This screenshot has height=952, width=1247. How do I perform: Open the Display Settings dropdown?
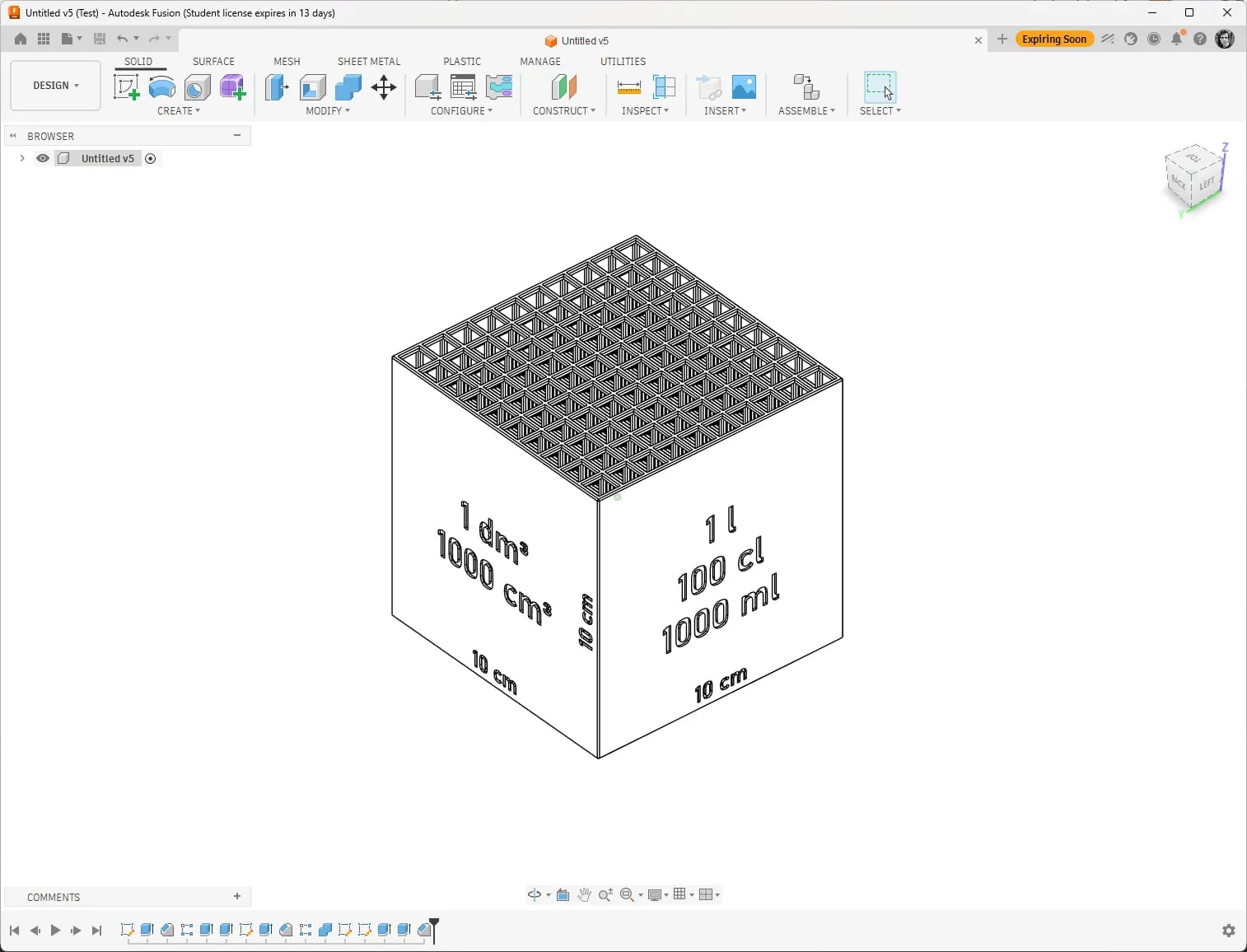[658, 895]
